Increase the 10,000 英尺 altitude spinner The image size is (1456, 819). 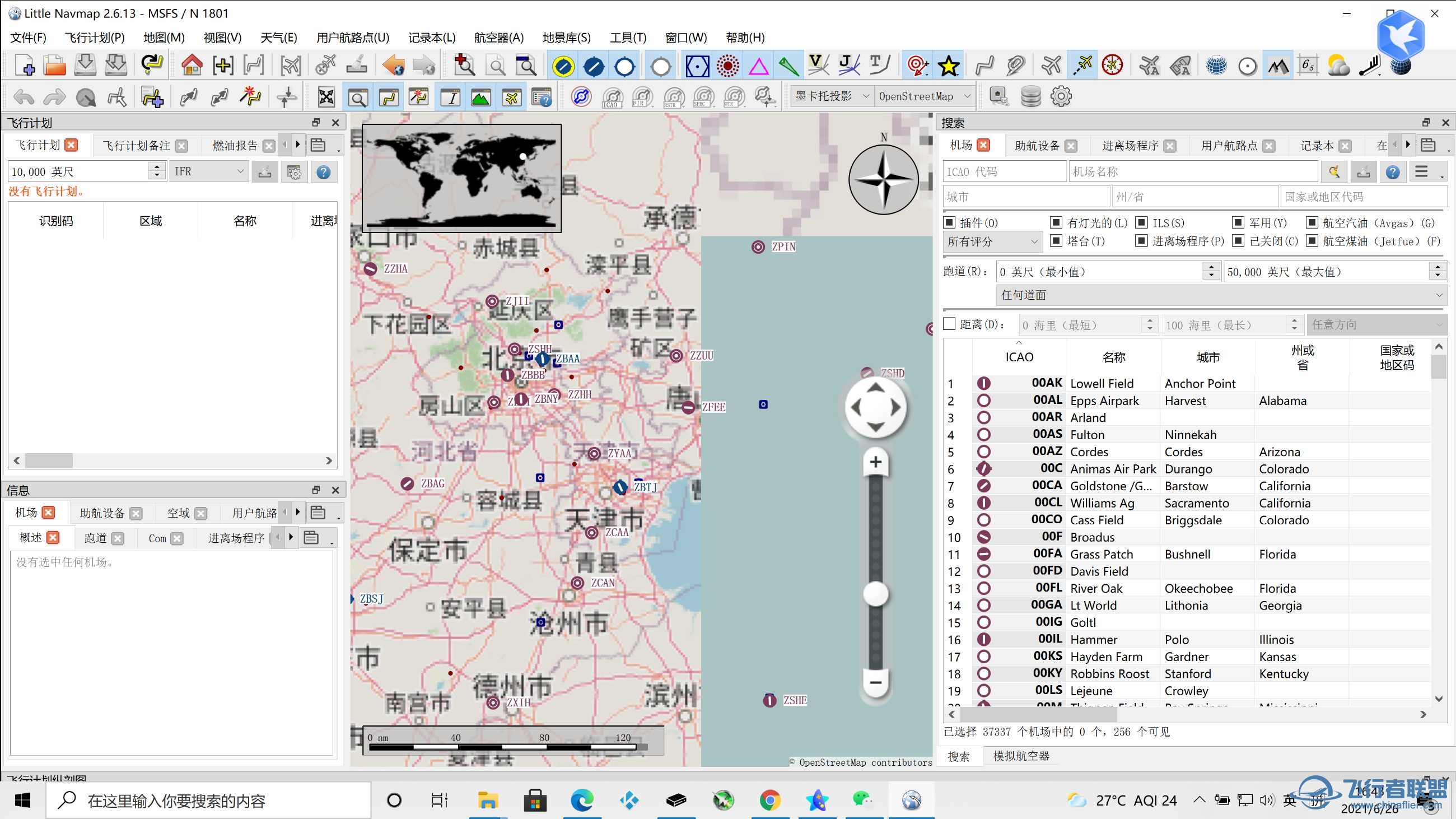pyautogui.click(x=157, y=167)
